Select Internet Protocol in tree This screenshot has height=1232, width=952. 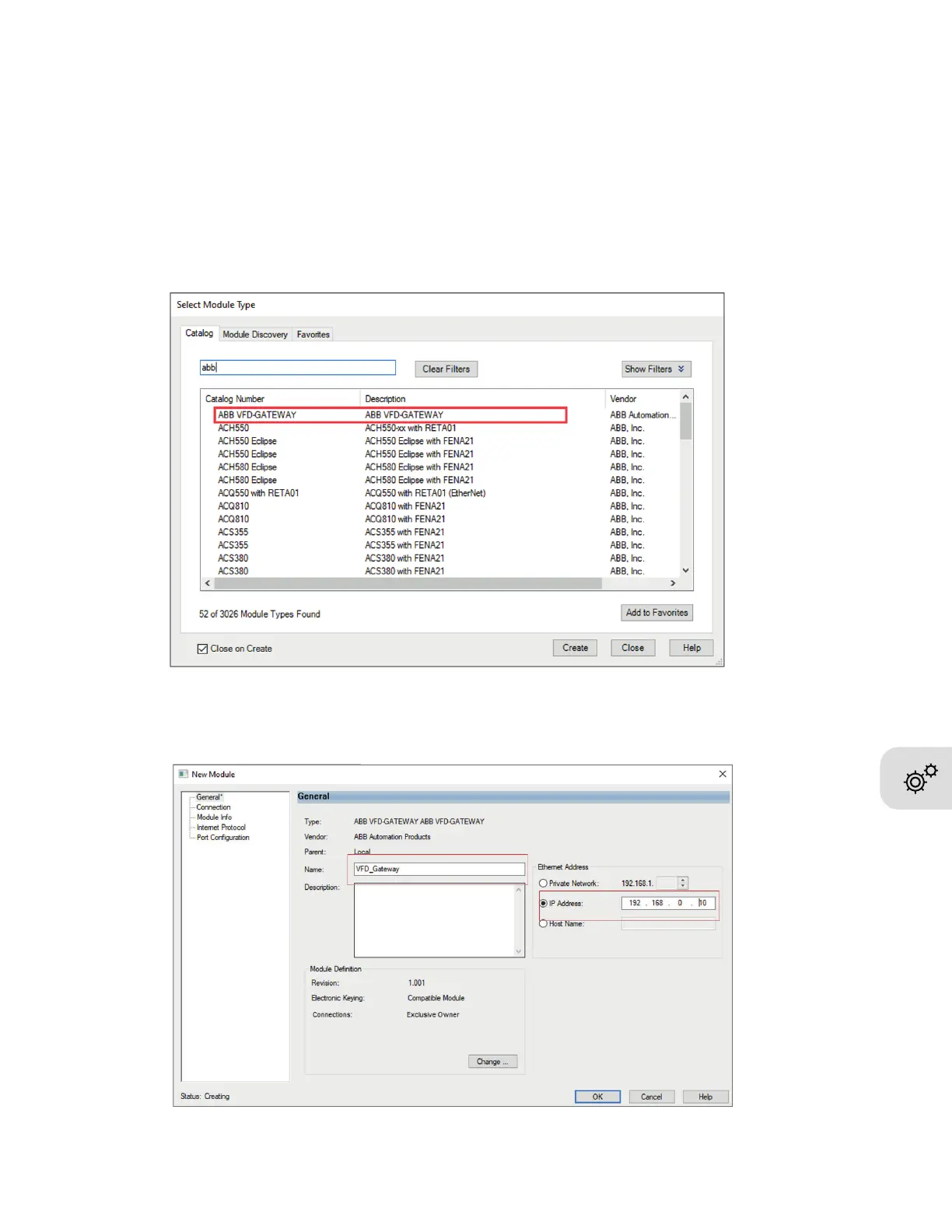click(221, 828)
